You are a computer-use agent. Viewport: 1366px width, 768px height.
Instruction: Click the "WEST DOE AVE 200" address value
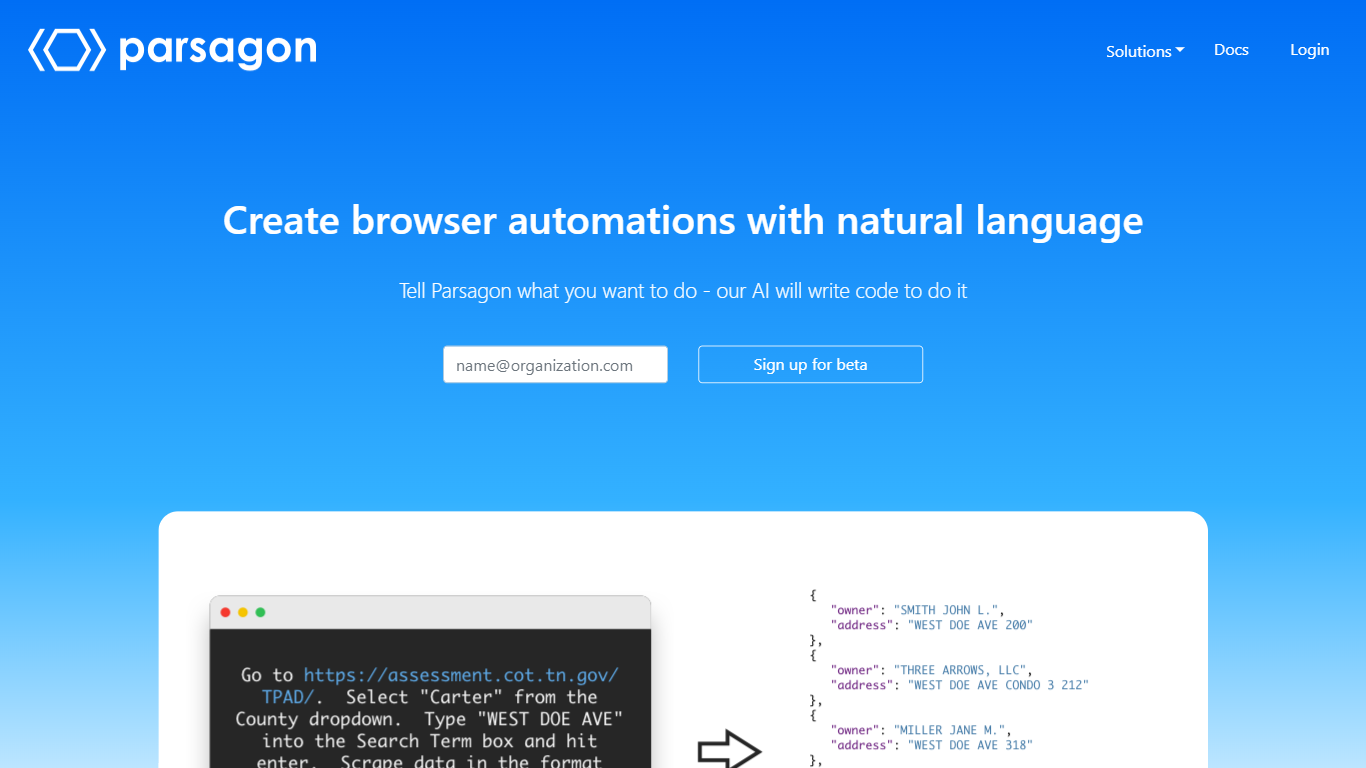tap(970, 625)
